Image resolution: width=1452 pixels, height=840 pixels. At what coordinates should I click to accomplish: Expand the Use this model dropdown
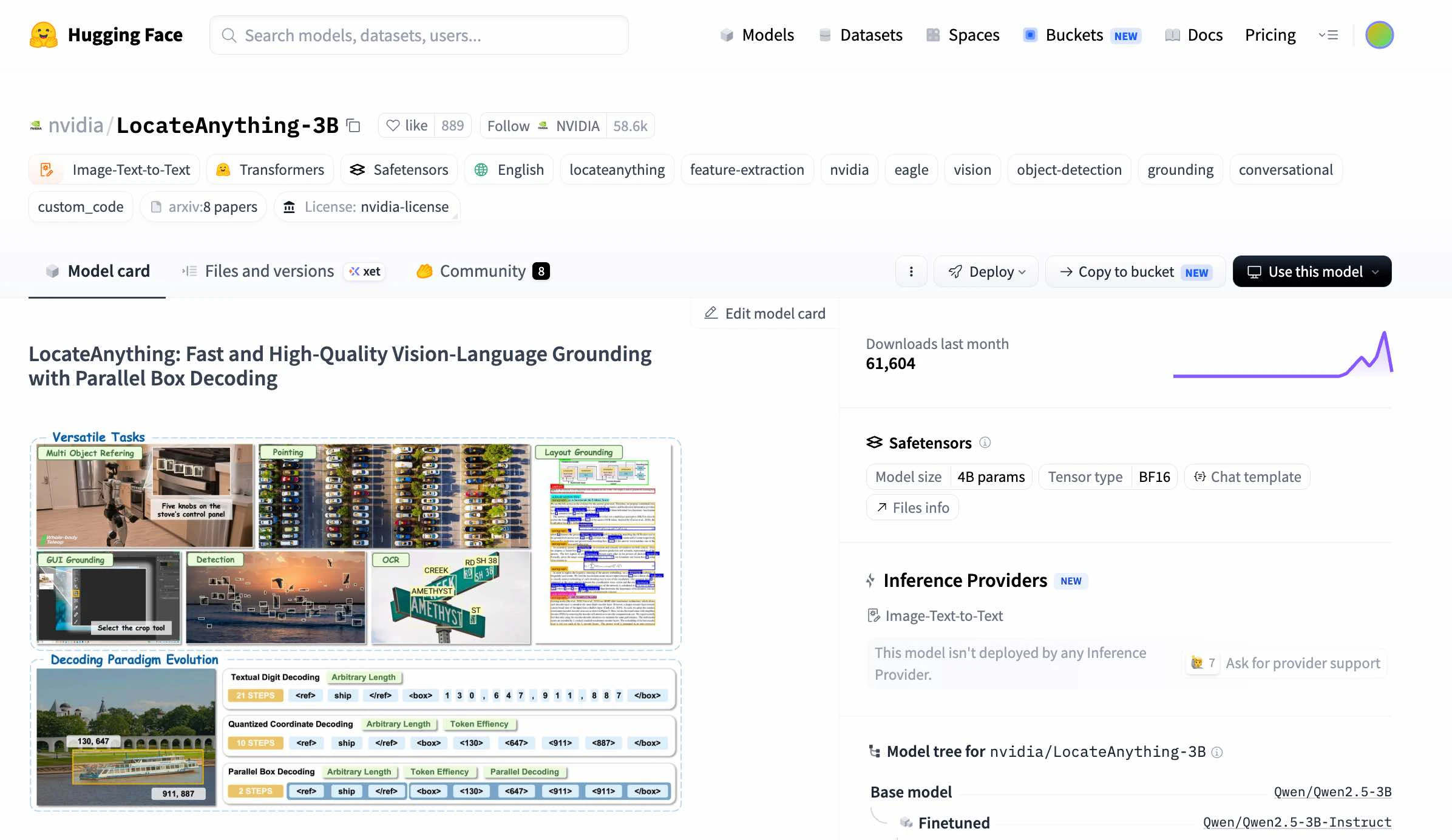1312,271
